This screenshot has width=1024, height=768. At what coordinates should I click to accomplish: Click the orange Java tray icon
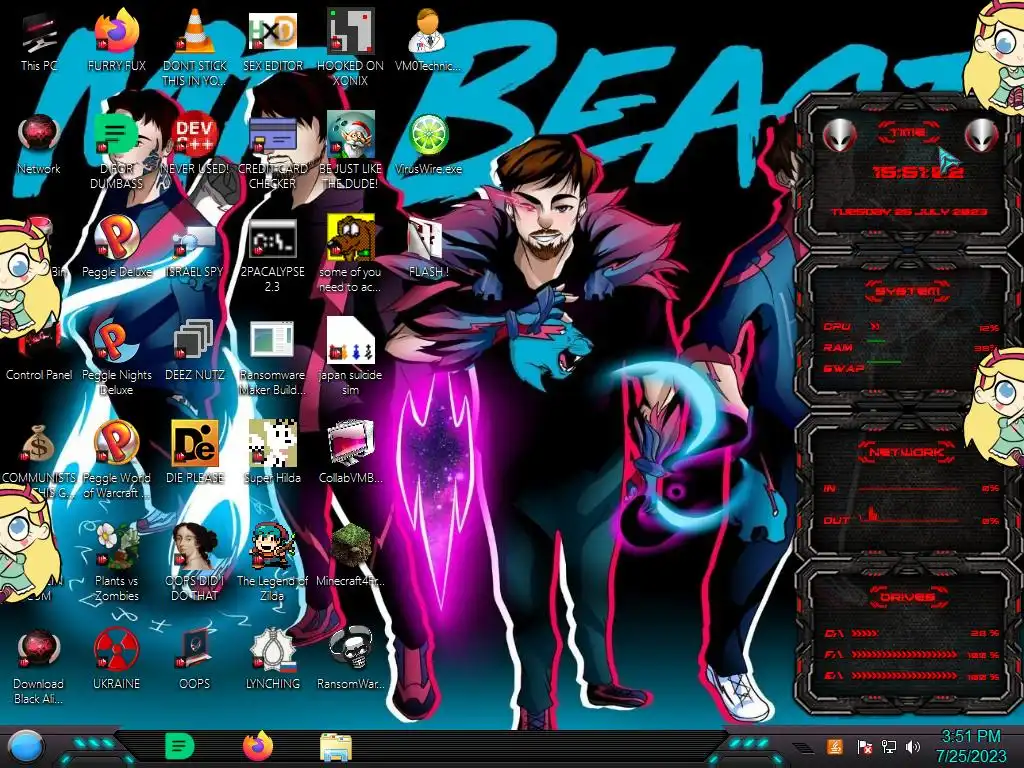pyautogui.click(x=834, y=746)
